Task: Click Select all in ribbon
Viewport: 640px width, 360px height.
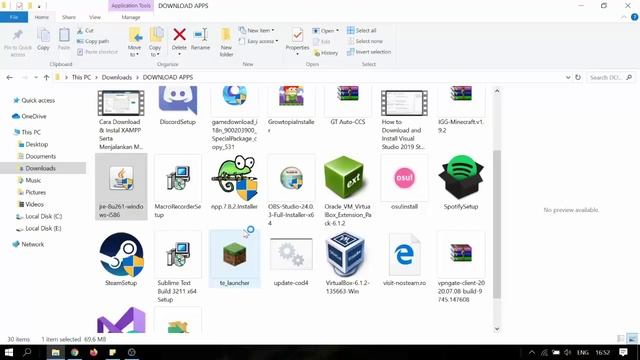Action: coord(362,30)
